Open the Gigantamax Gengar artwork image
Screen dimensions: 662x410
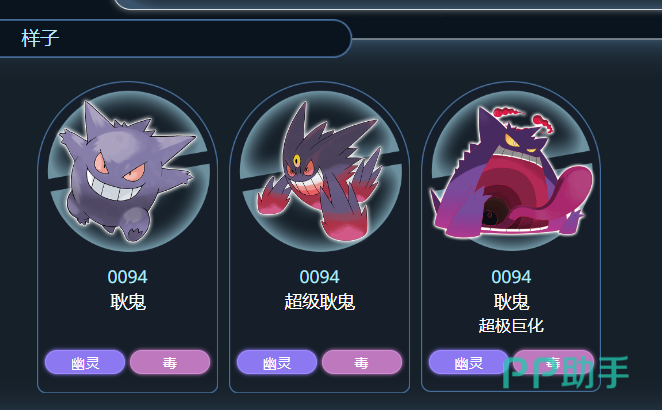(x=511, y=171)
